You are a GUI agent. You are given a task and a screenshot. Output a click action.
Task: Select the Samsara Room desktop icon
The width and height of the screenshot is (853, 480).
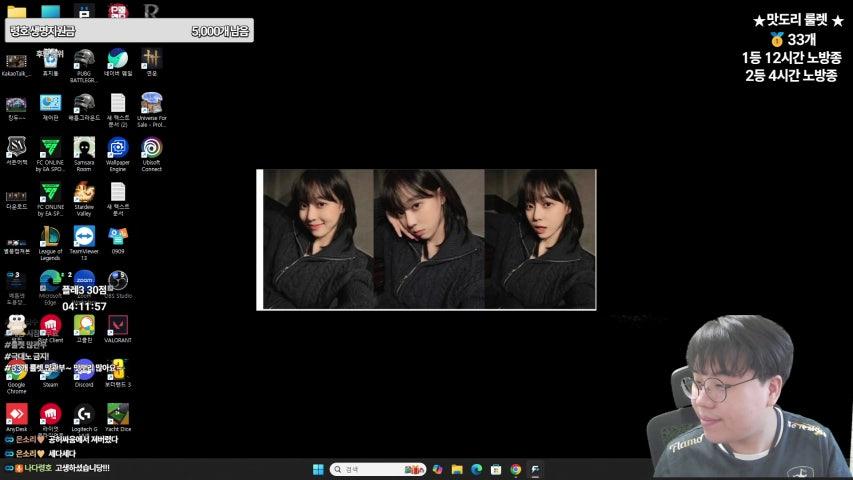(x=84, y=148)
